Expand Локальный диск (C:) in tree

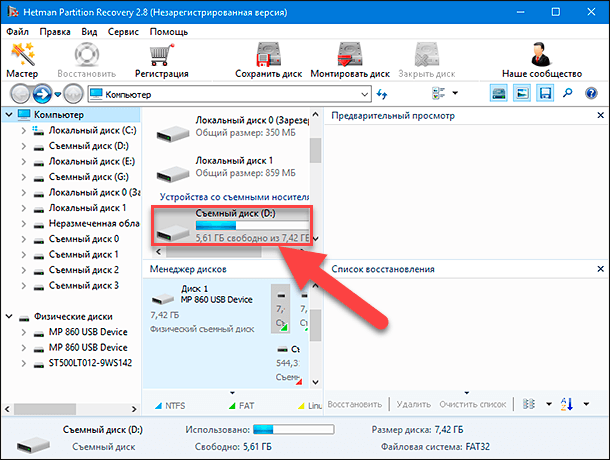click(x=24, y=131)
